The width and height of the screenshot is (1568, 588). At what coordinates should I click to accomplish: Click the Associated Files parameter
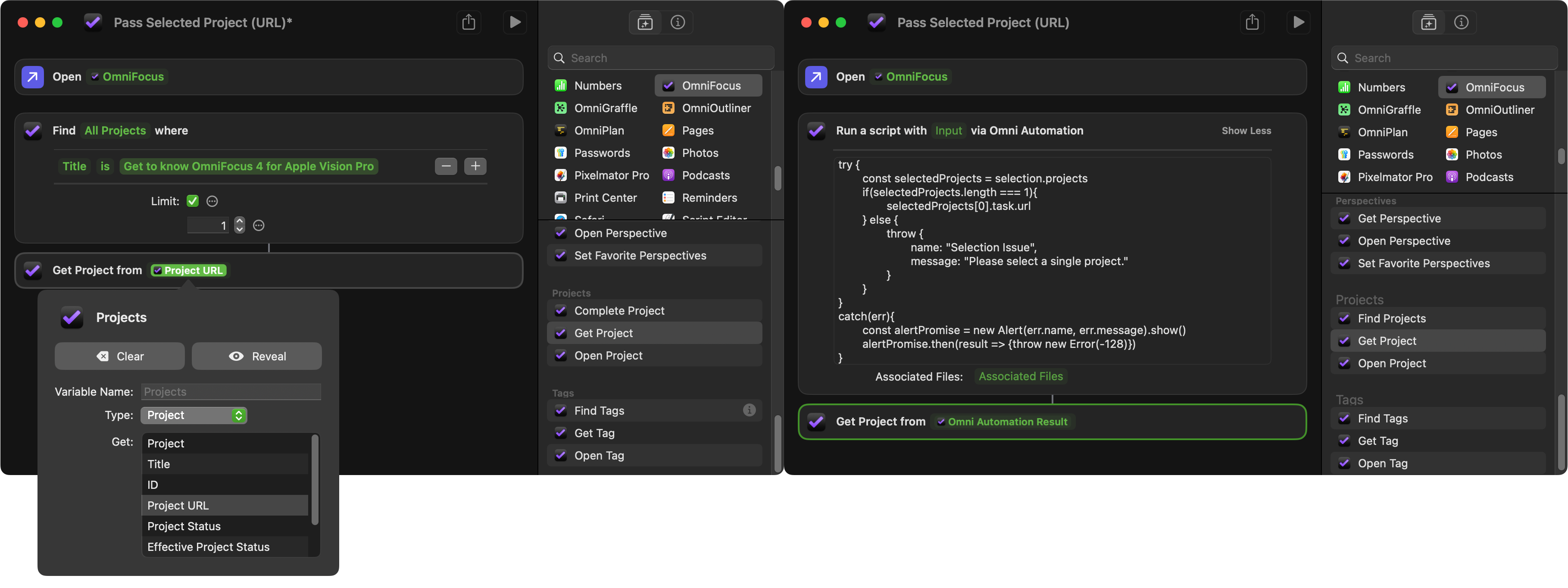click(x=1020, y=377)
